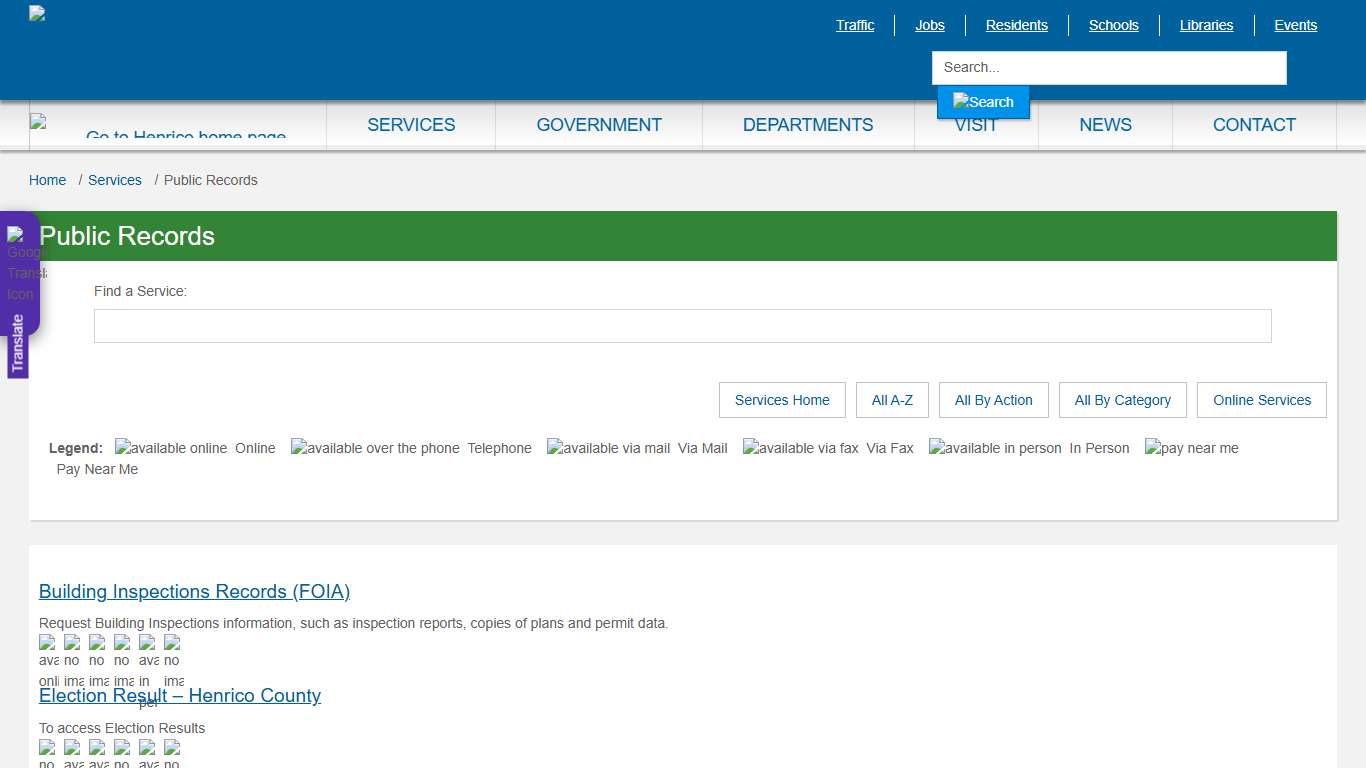This screenshot has height=768, width=1366.
Task: Click the 'pay near me' legend icon
Action: (1191, 447)
